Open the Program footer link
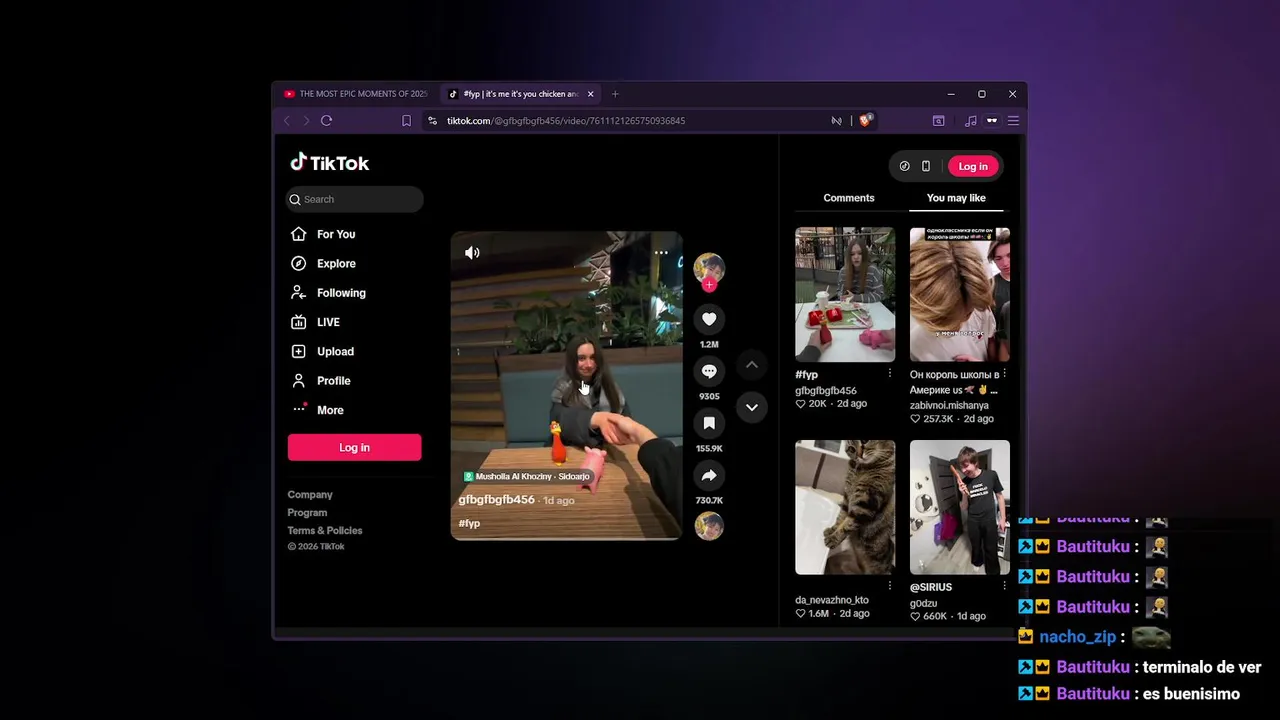1280x720 pixels. [x=307, y=513]
